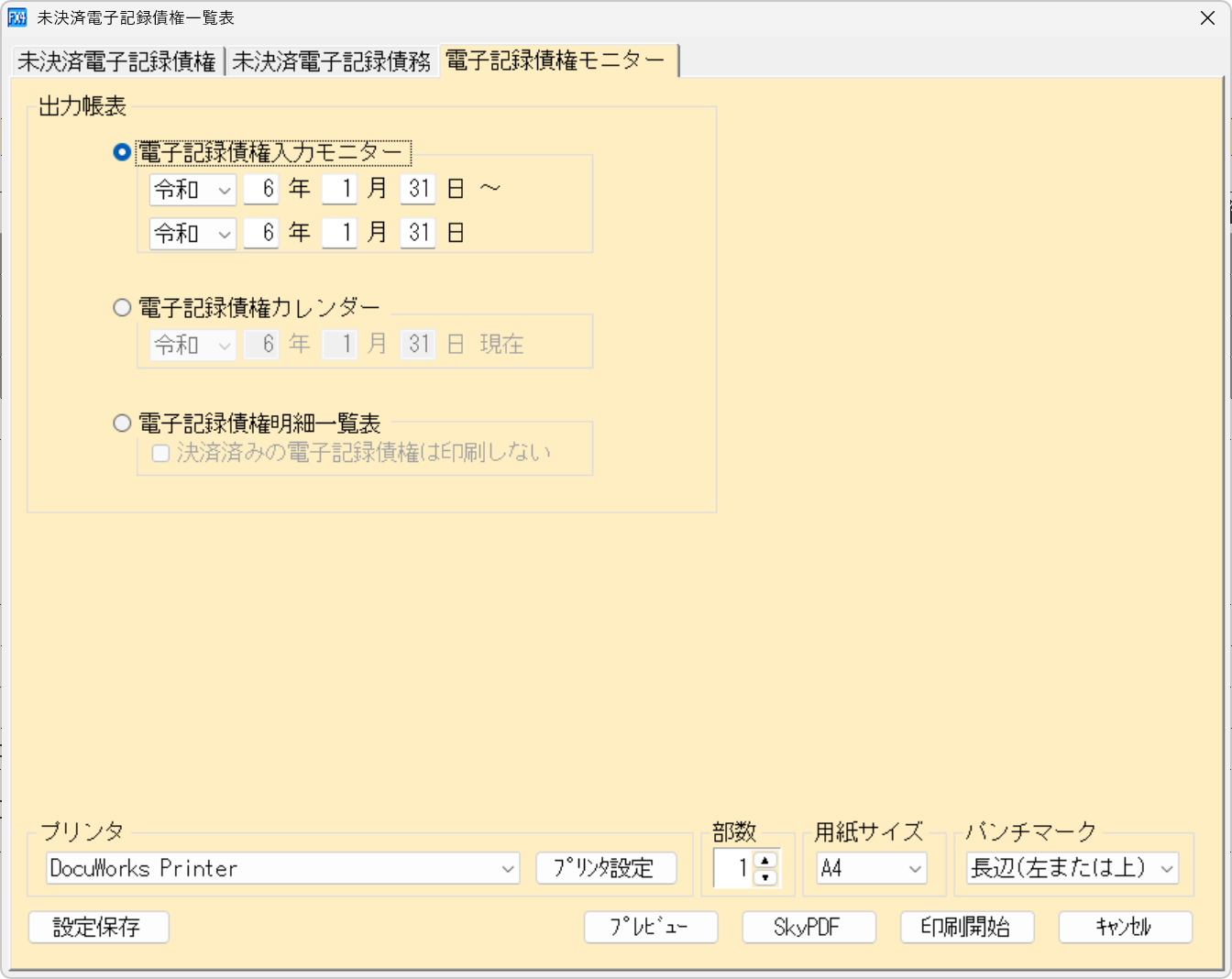
Task: Open the プレビュー preview
Action: 651,927
